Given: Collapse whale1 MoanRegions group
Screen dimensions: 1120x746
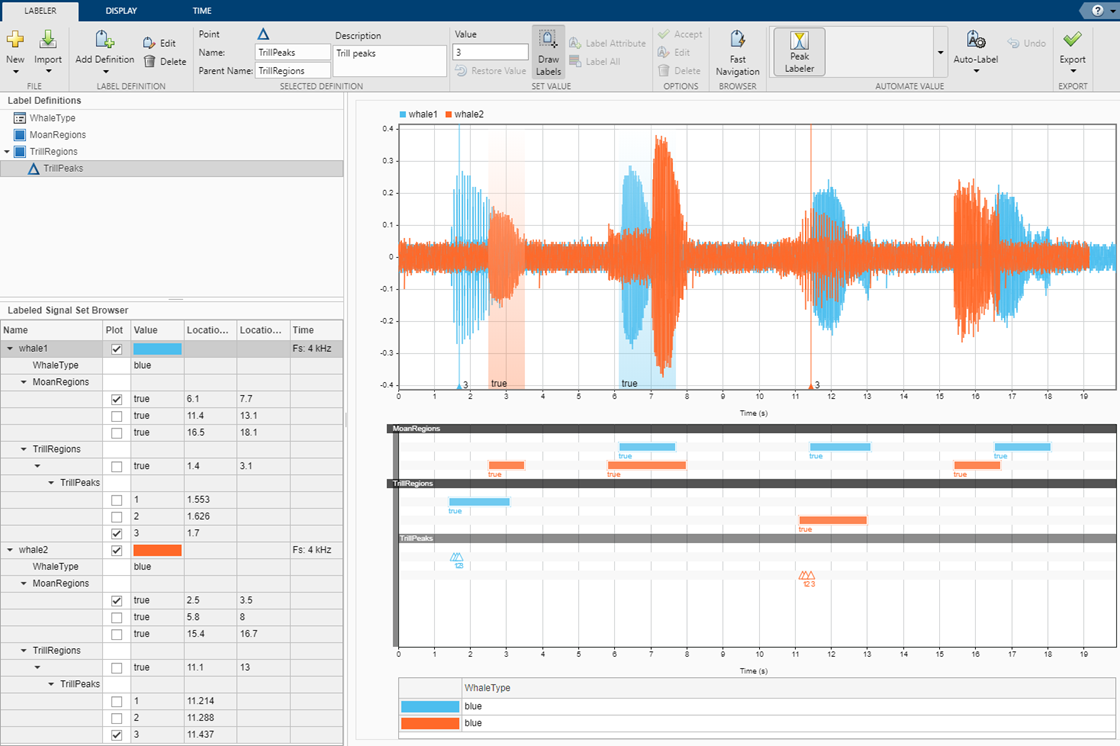Looking at the screenshot, I should [24, 382].
